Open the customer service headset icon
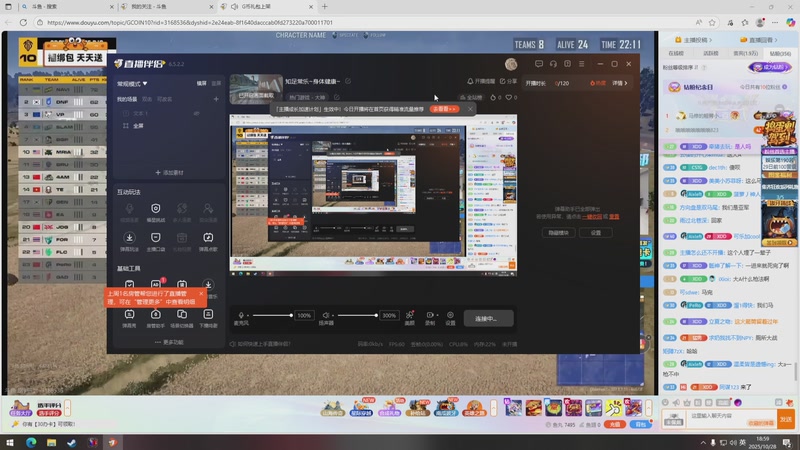Image resolution: width=800 pixels, height=450 pixels. tap(553, 64)
